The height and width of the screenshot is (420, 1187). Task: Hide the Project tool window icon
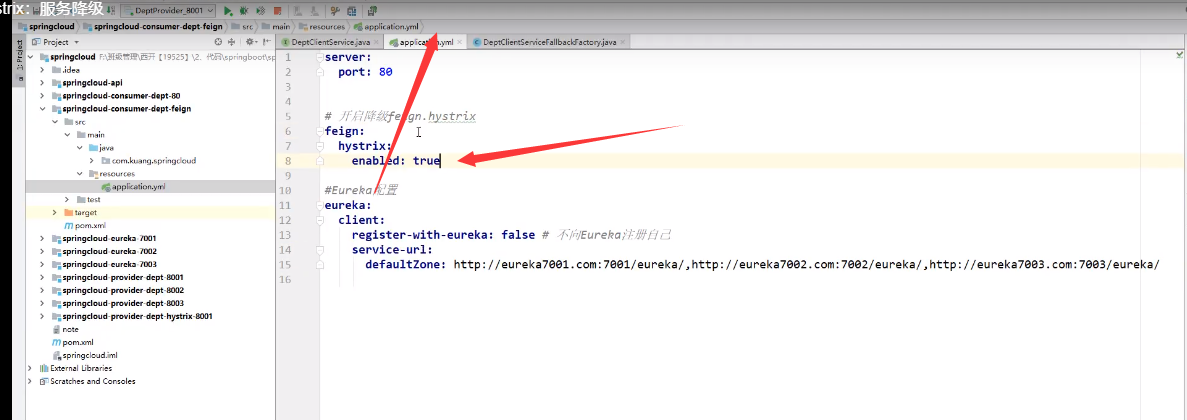[x=266, y=42]
